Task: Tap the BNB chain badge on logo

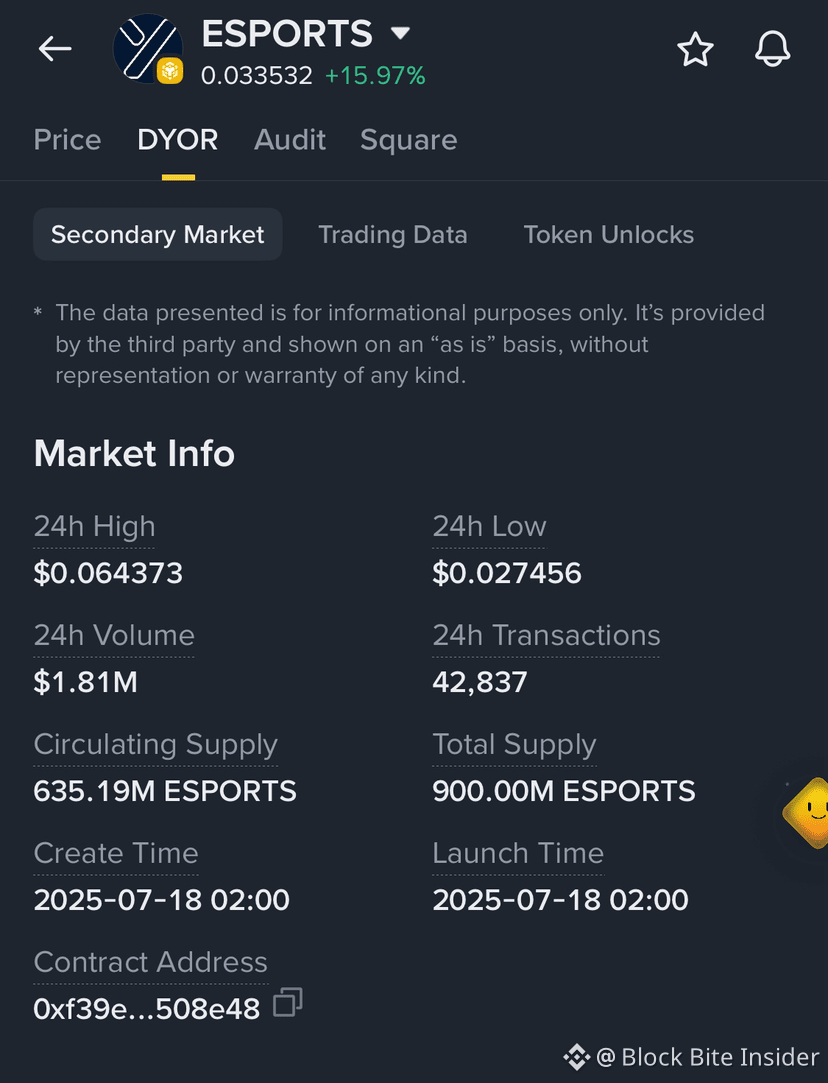Action: point(170,71)
